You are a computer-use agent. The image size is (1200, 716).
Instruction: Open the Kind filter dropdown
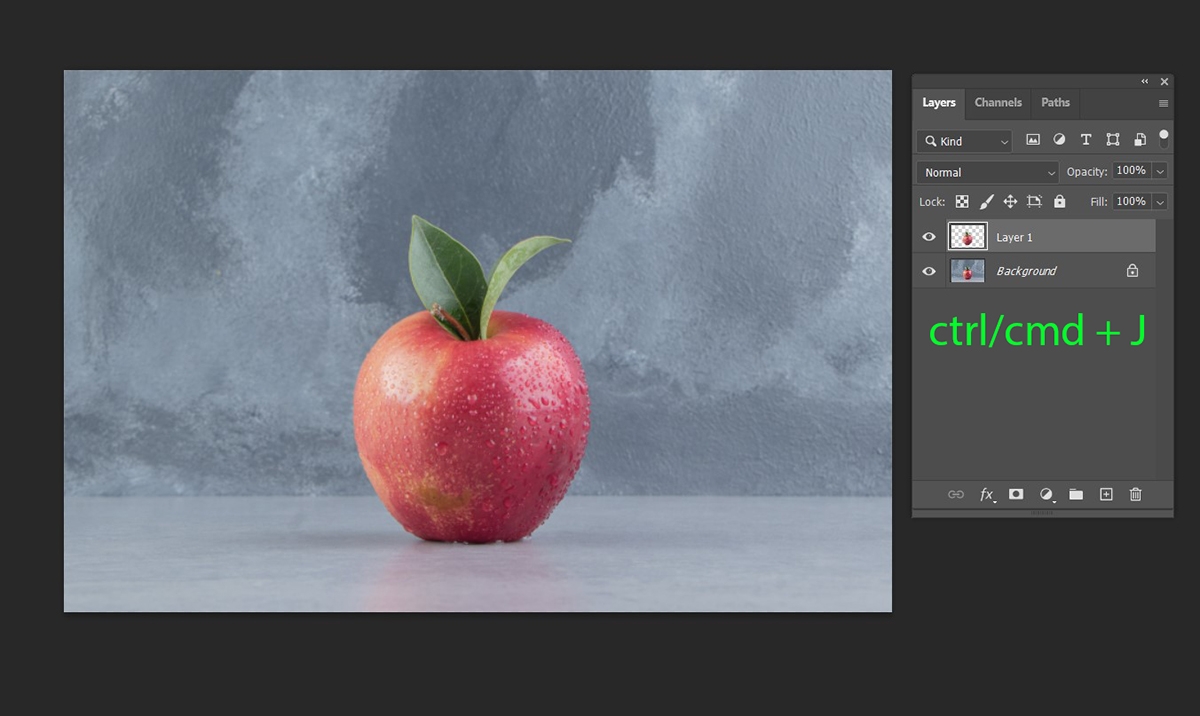pyautogui.click(x=965, y=141)
